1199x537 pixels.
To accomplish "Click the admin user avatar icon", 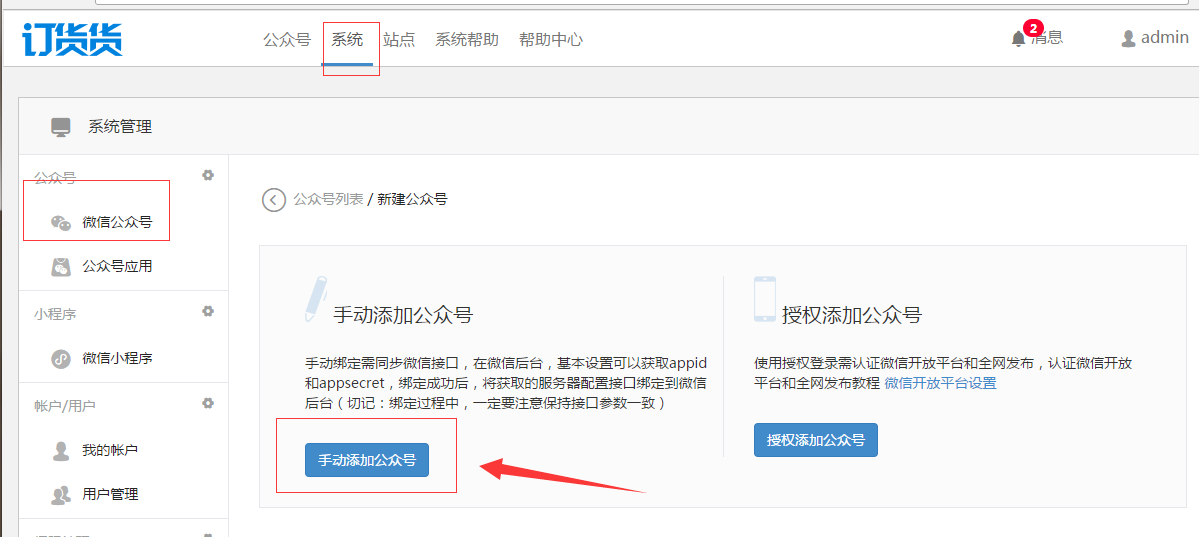I will 1128,38.
